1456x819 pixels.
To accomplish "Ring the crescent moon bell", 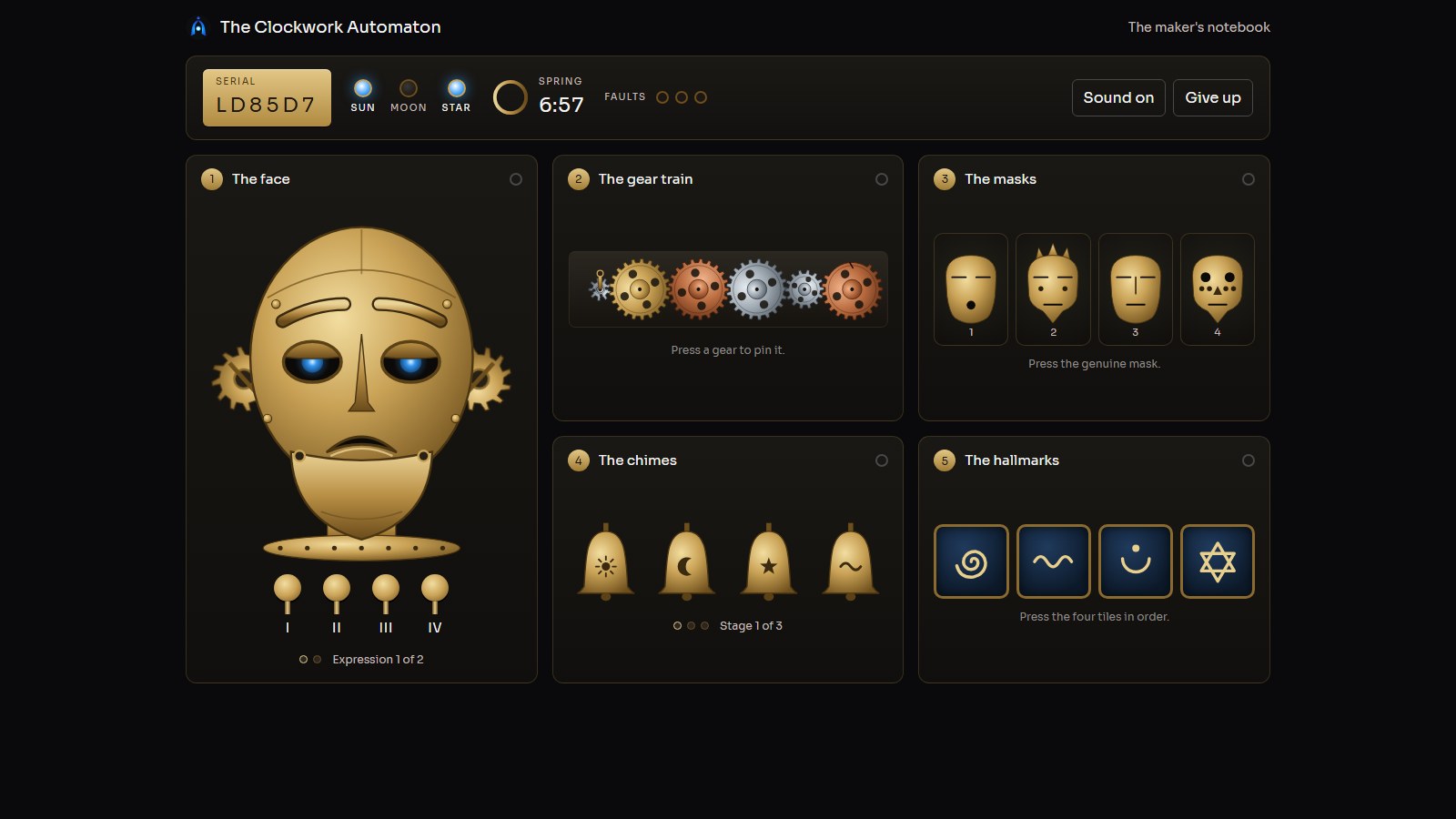I will (x=686, y=561).
